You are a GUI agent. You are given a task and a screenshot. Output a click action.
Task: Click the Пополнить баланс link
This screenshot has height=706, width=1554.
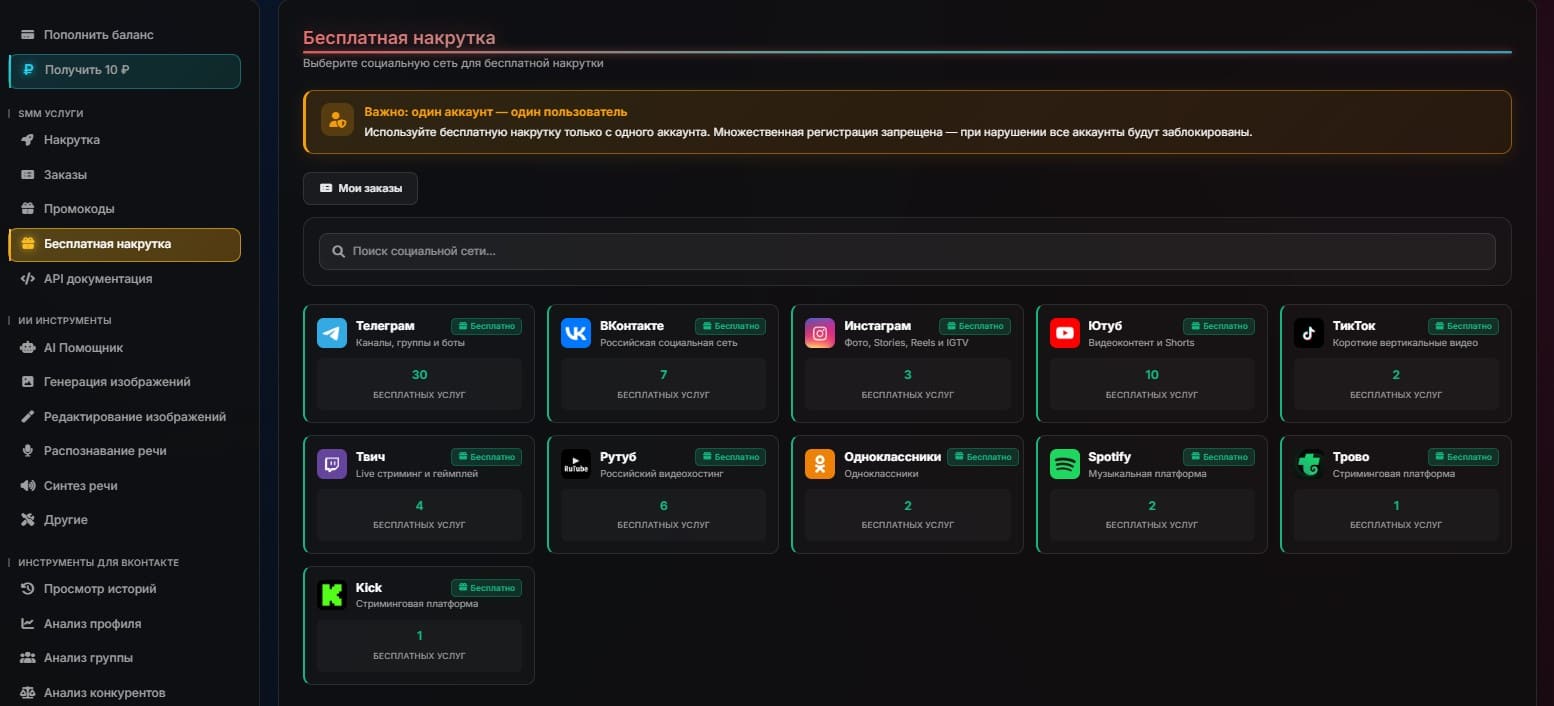(124, 35)
